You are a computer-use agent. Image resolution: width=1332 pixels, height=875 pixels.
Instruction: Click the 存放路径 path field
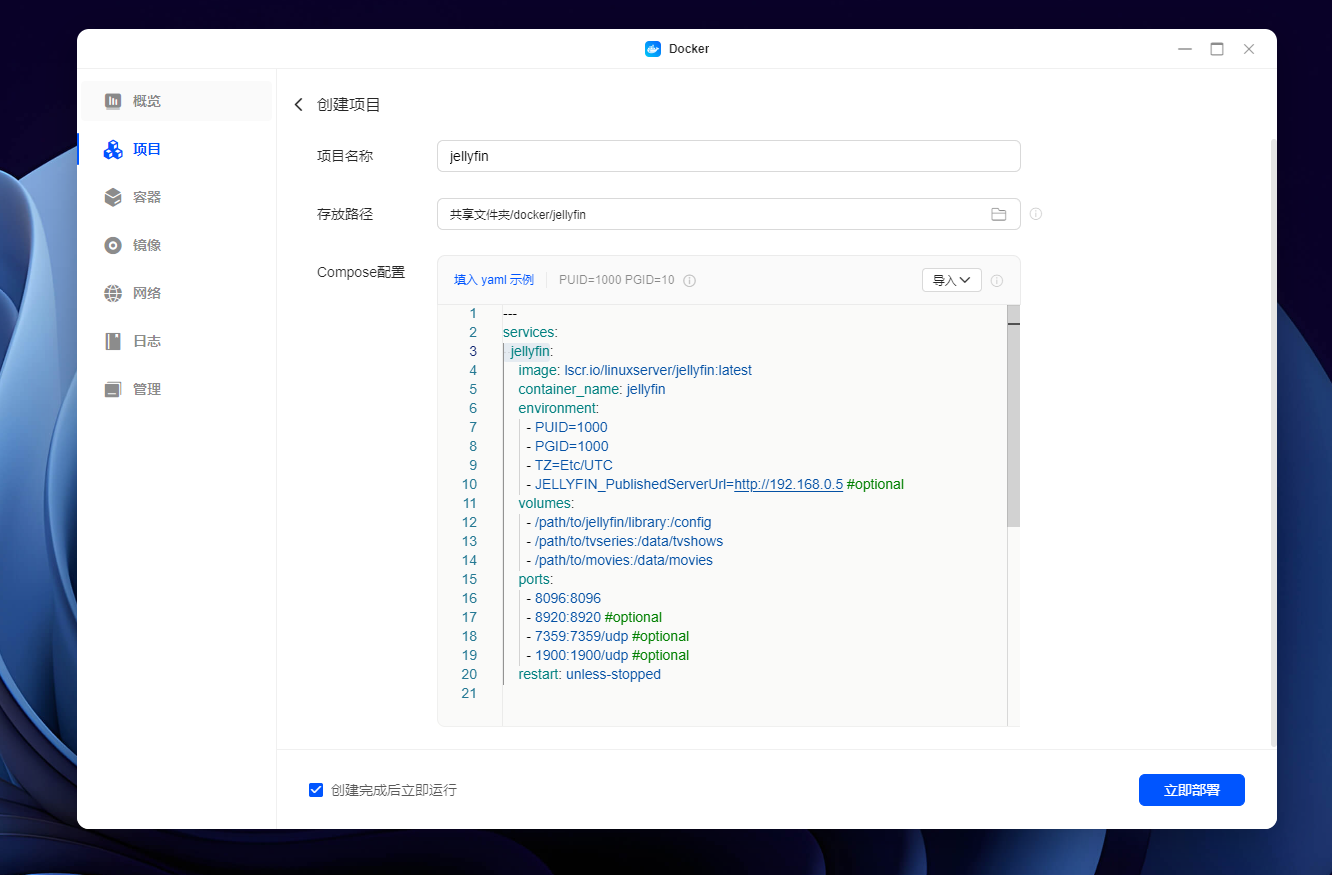click(729, 214)
